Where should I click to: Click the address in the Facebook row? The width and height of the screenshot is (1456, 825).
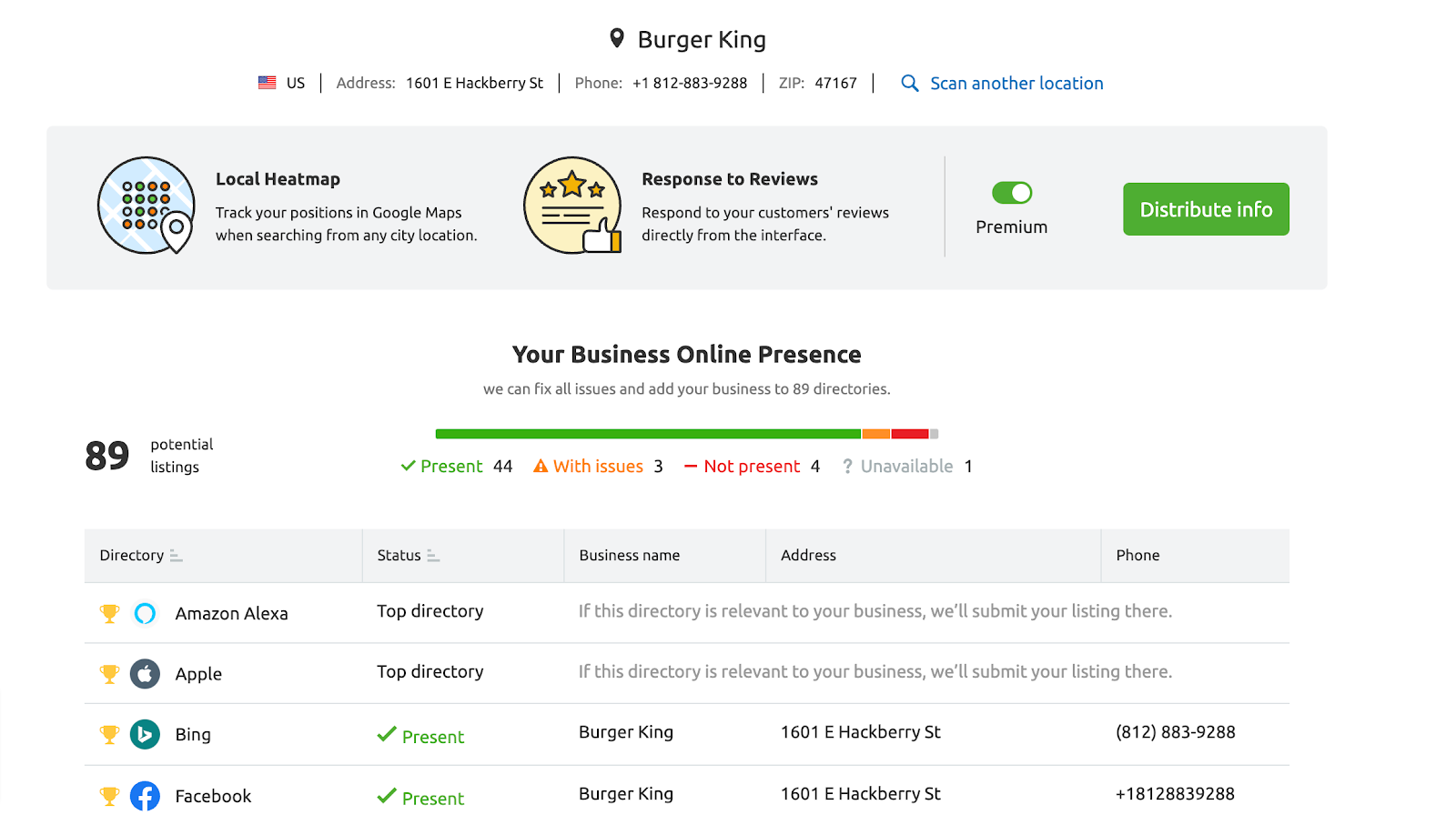(x=861, y=794)
